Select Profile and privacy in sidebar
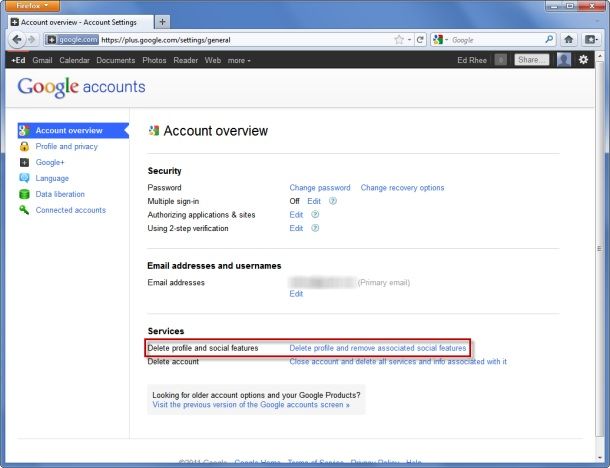This screenshot has height=468, width=610. [67, 146]
